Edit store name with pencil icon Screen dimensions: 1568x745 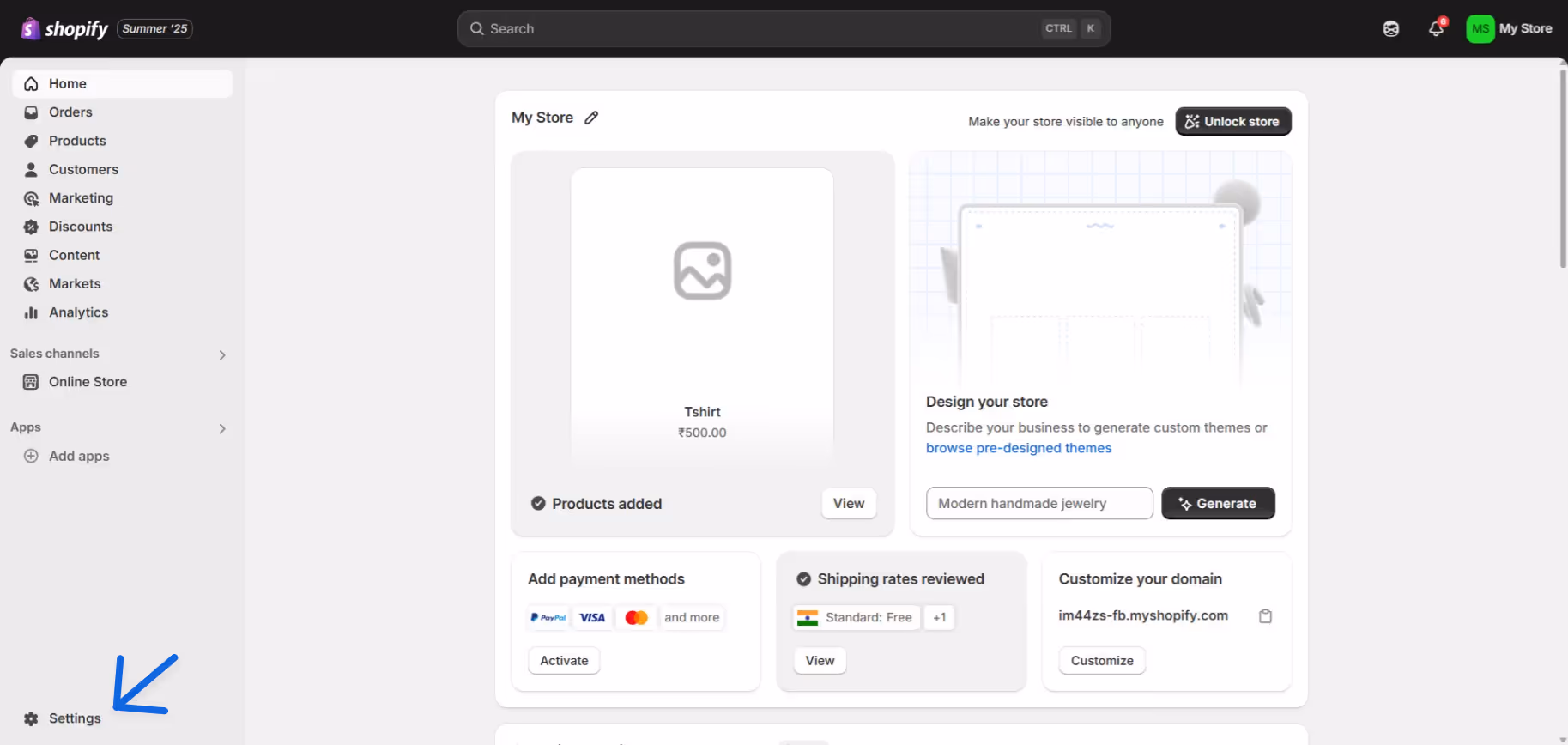591,118
